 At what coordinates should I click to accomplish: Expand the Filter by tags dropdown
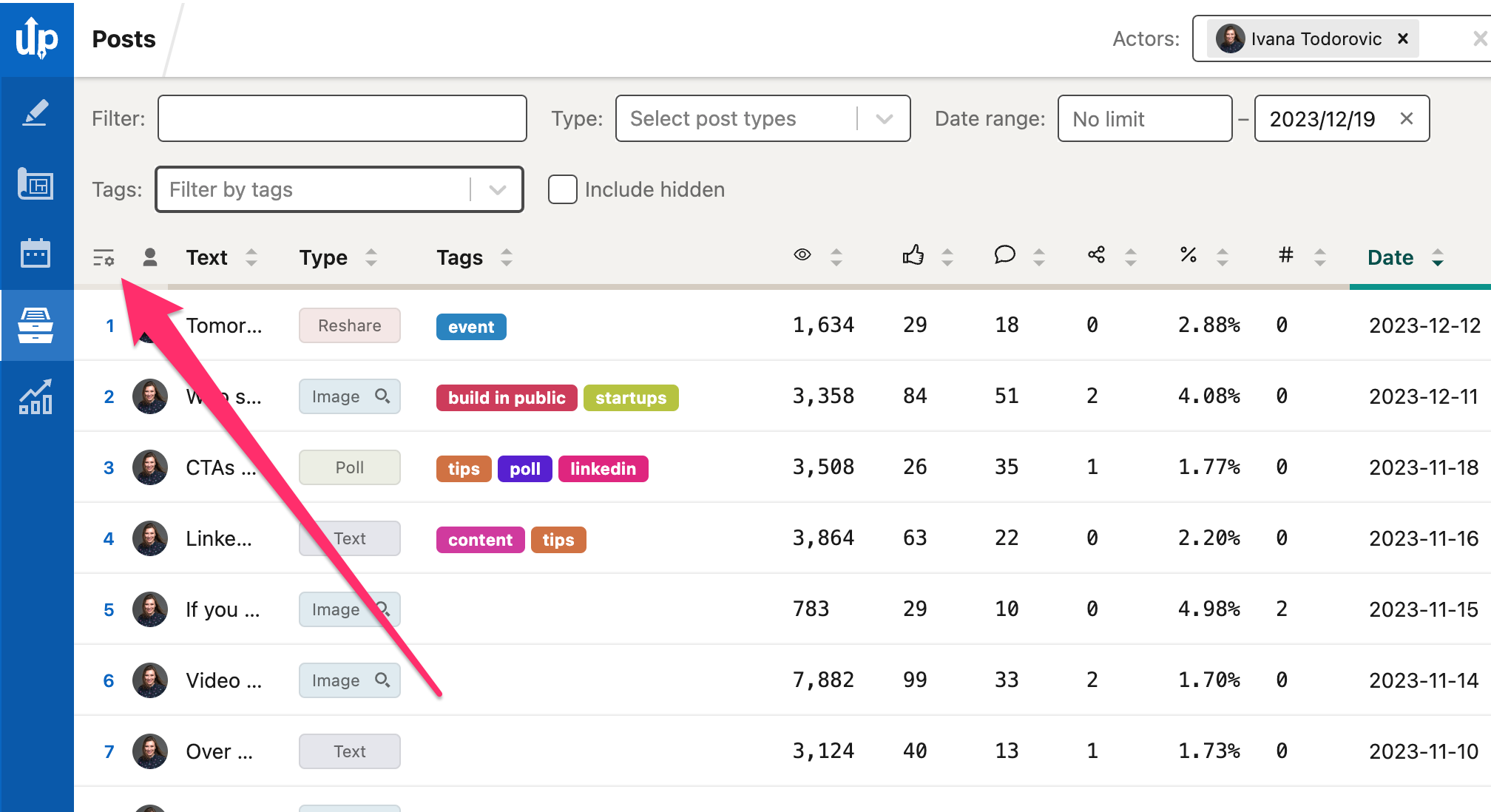(496, 189)
